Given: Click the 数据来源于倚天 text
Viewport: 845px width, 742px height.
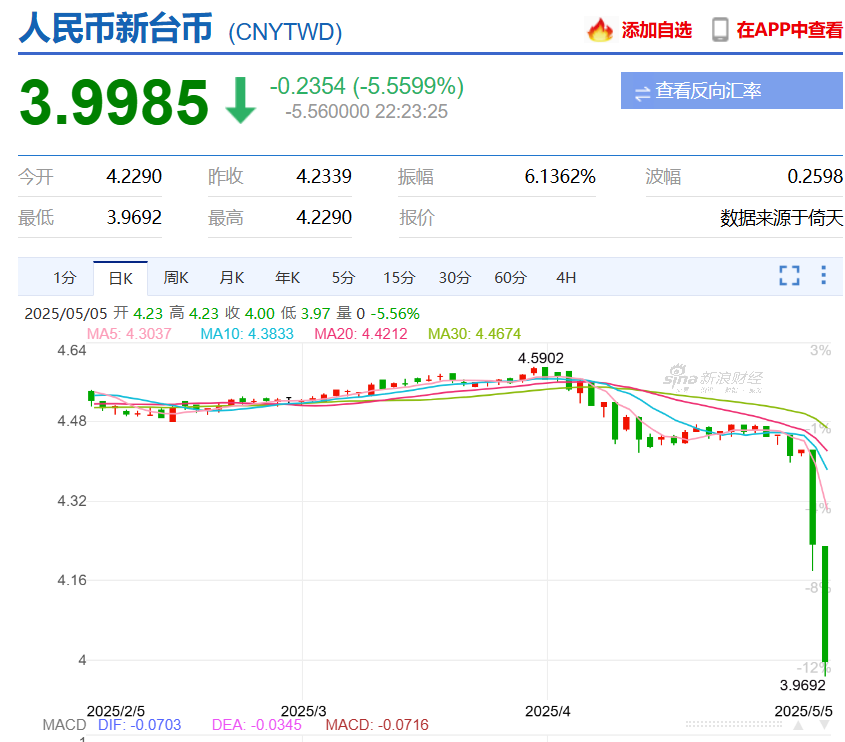Looking at the screenshot, I should click(x=781, y=218).
